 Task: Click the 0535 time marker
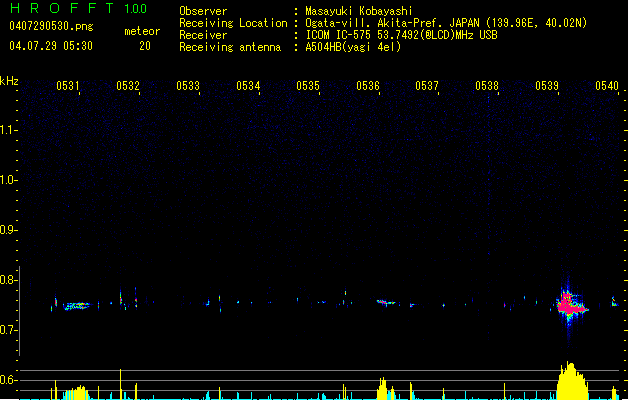[308, 86]
